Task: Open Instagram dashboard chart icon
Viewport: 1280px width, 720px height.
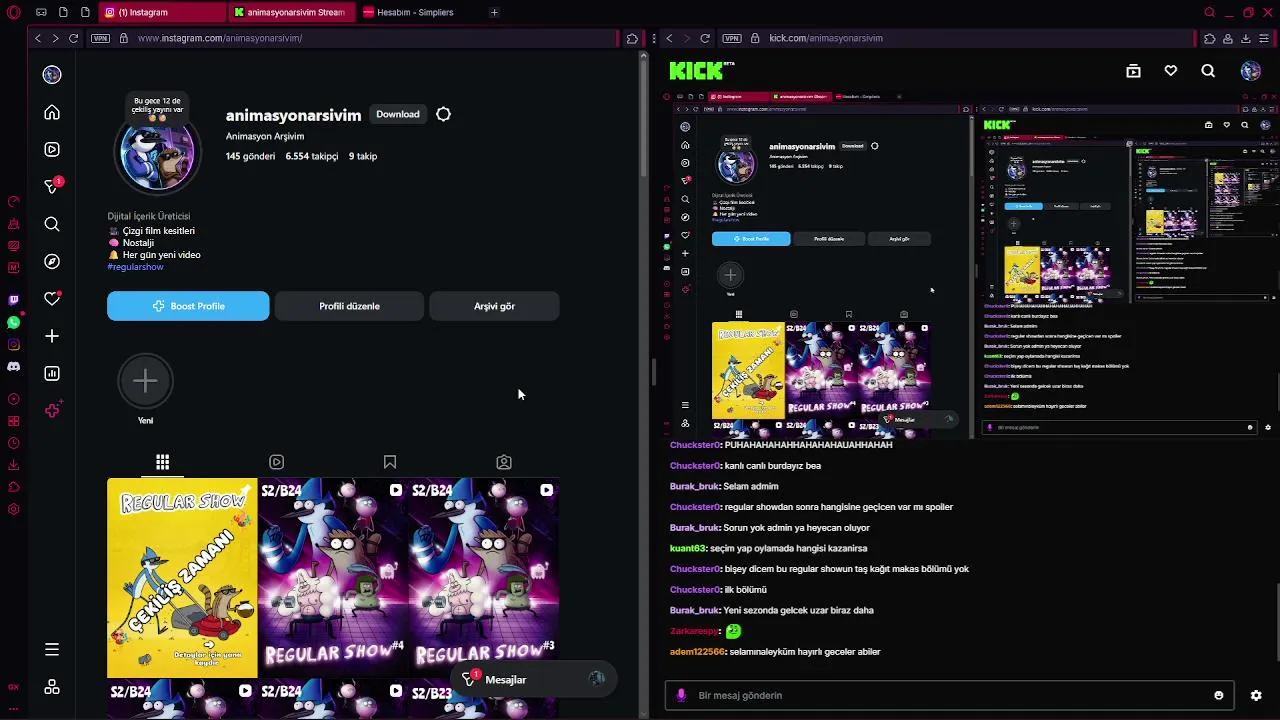Action: point(52,373)
